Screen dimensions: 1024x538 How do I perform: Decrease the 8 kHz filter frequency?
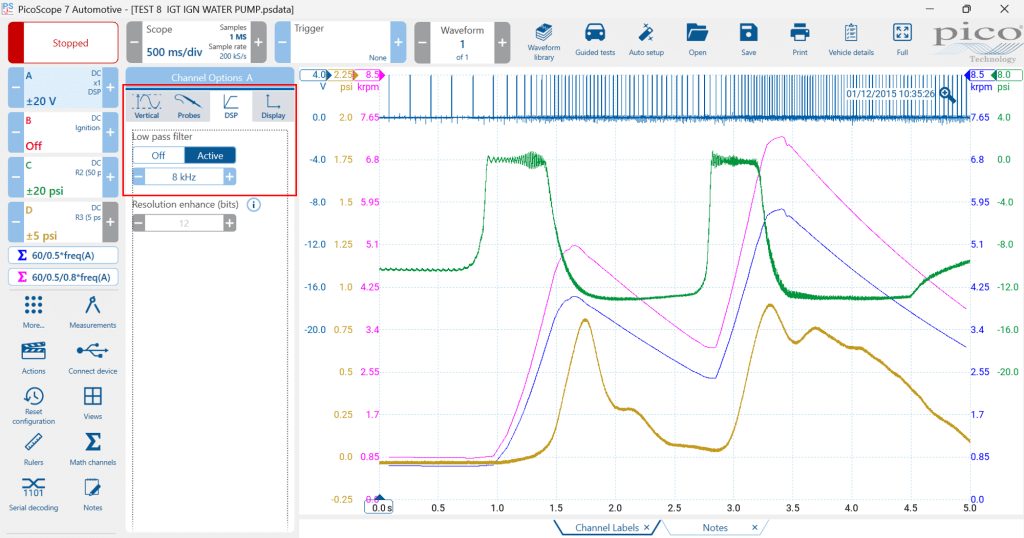tap(138, 177)
